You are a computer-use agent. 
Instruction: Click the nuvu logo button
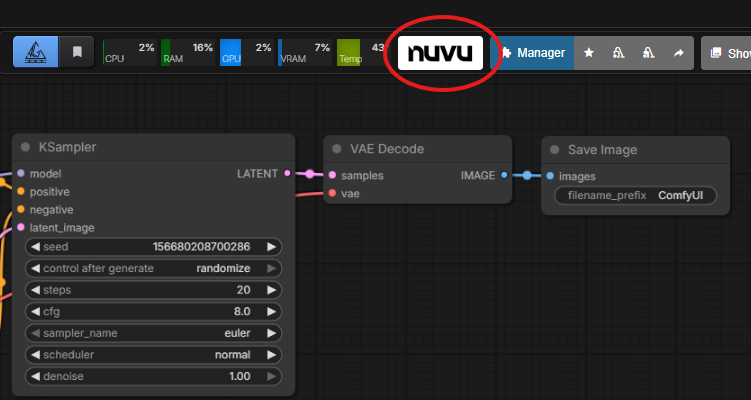pos(440,53)
